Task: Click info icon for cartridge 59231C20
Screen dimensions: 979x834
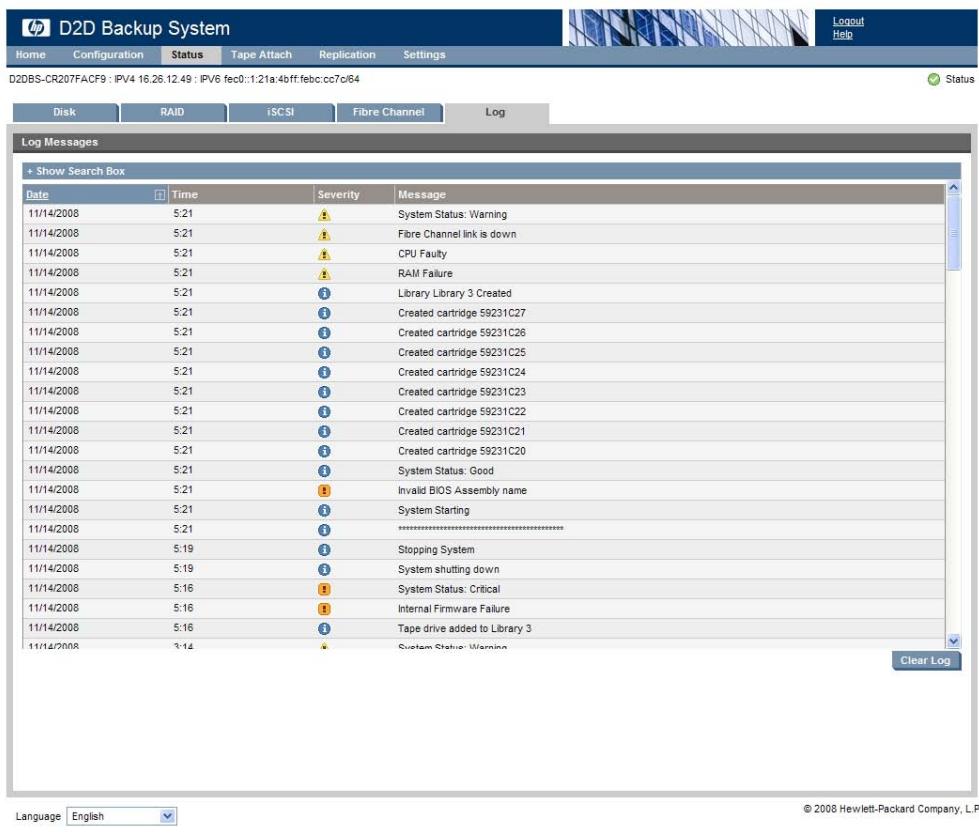Action: point(324,451)
